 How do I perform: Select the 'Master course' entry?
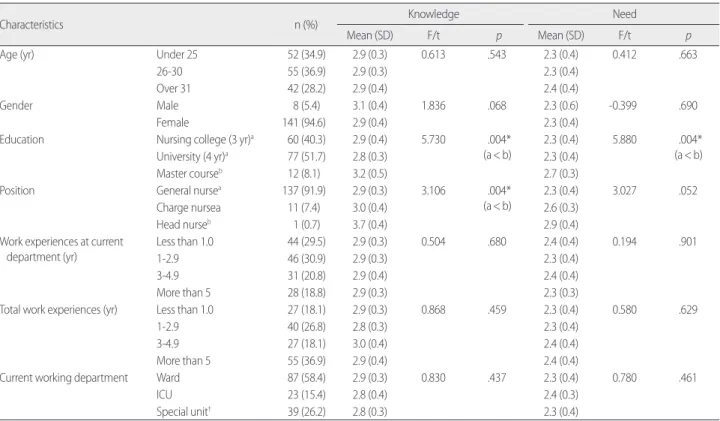pyautogui.click(x=189, y=174)
